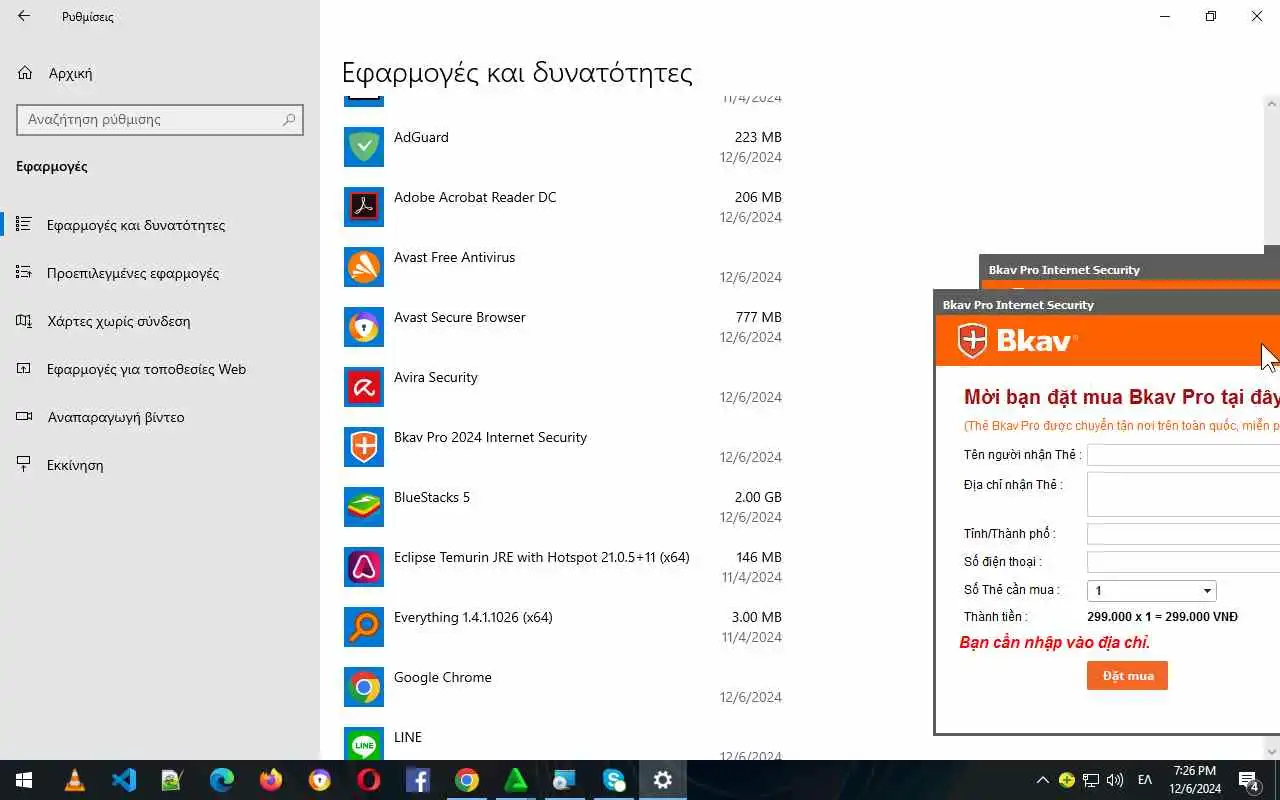Click the Google Chrome list icon
The image size is (1280, 800).
[x=364, y=687]
